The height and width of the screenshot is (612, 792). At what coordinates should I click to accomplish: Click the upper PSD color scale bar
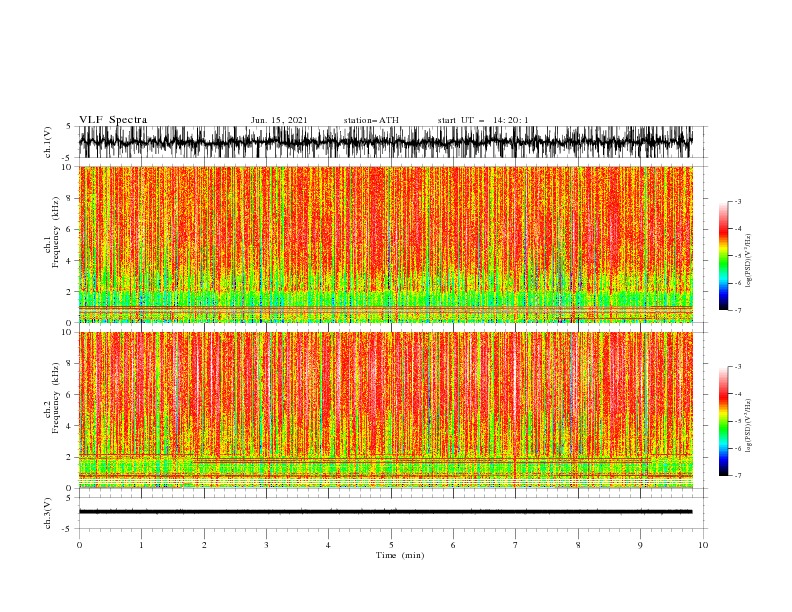[723, 256]
